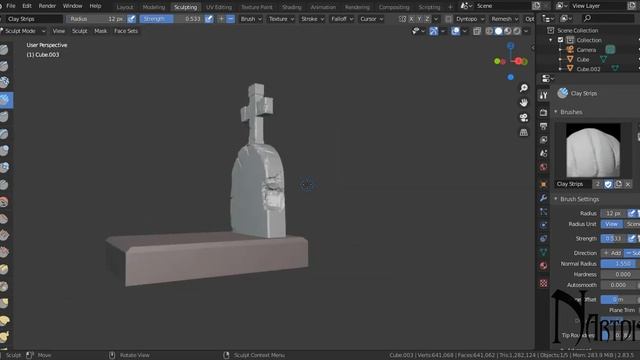The height and width of the screenshot is (360, 640).
Task: Toggle camera view with camera icon
Action: 524,118
